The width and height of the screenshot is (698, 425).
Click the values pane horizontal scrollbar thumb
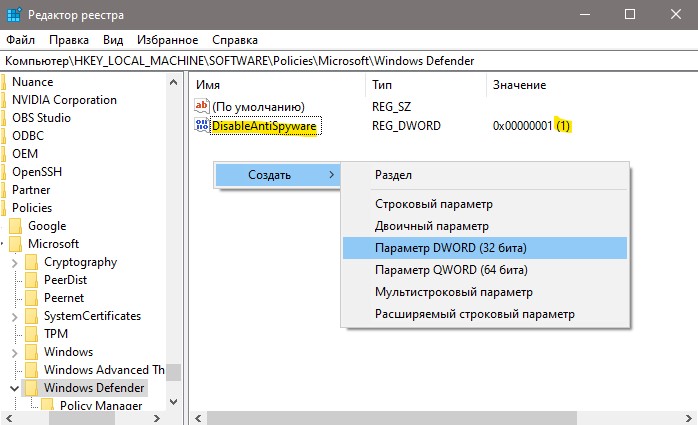coord(392,418)
